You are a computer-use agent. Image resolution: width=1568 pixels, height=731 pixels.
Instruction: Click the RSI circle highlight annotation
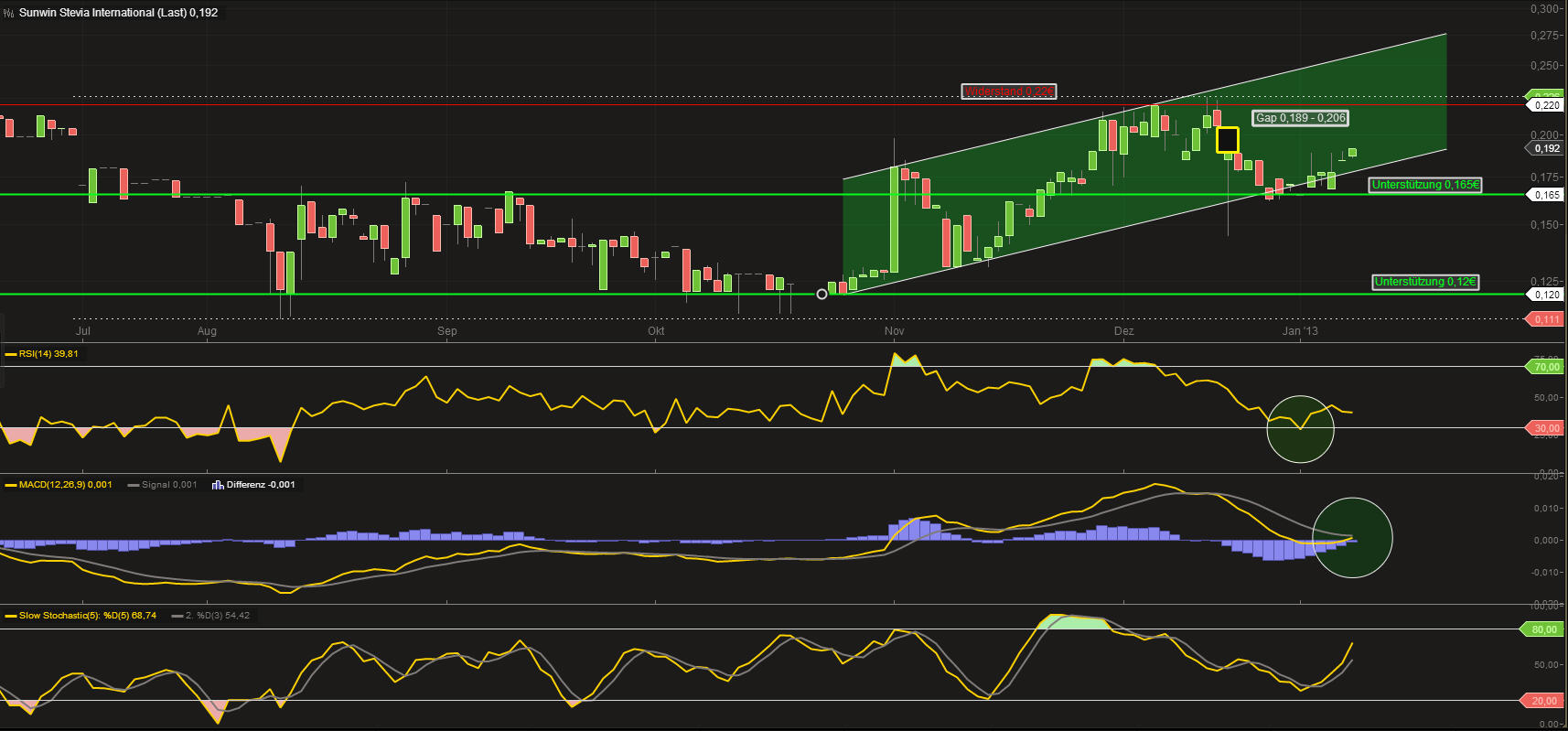[x=1300, y=429]
